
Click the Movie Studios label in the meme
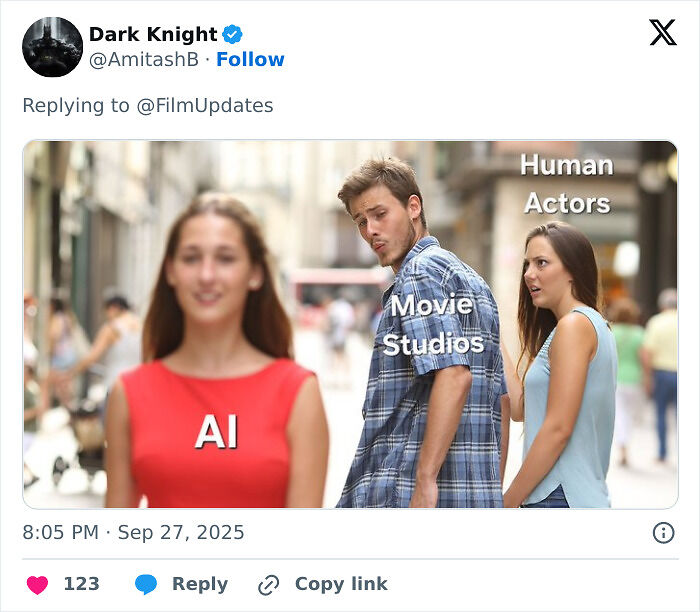(x=432, y=324)
